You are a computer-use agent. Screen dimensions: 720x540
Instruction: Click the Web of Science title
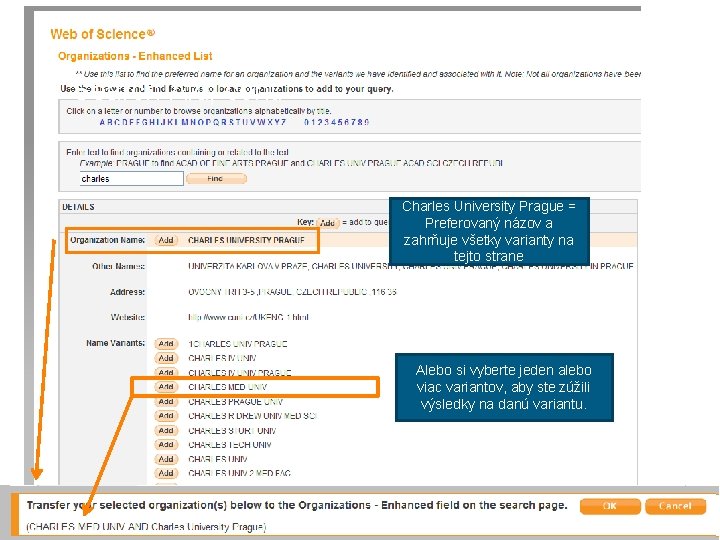(102, 34)
